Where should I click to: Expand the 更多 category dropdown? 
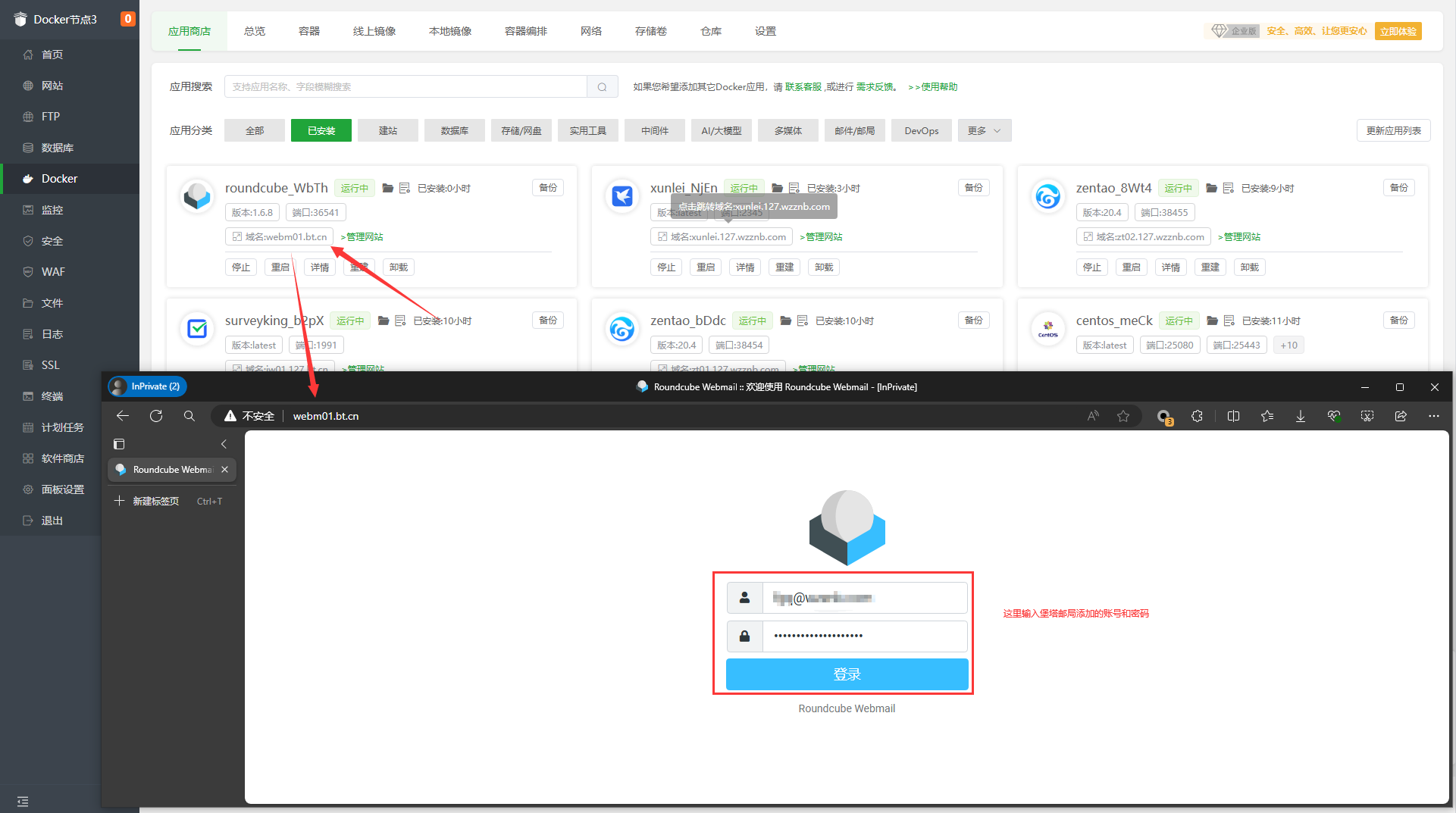984,131
